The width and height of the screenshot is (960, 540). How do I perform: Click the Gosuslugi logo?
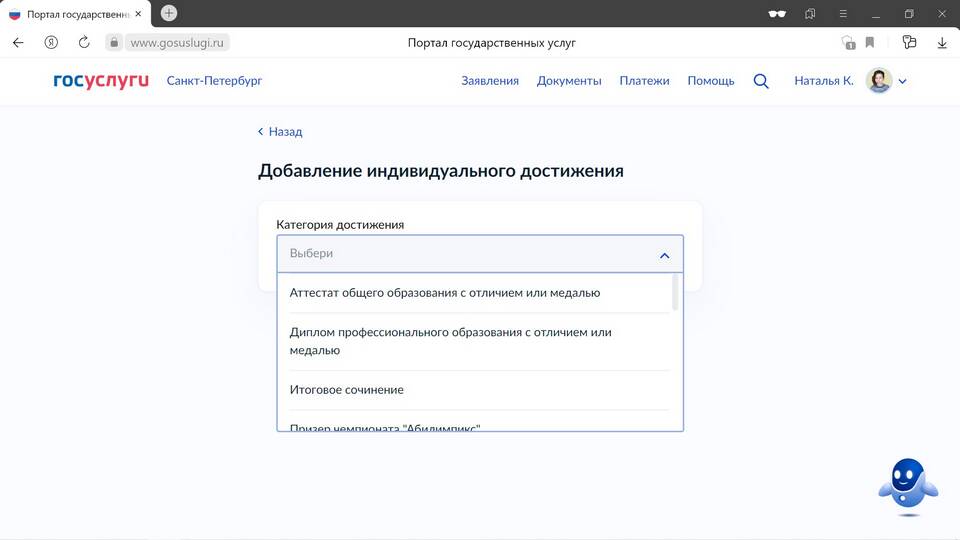click(x=101, y=81)
